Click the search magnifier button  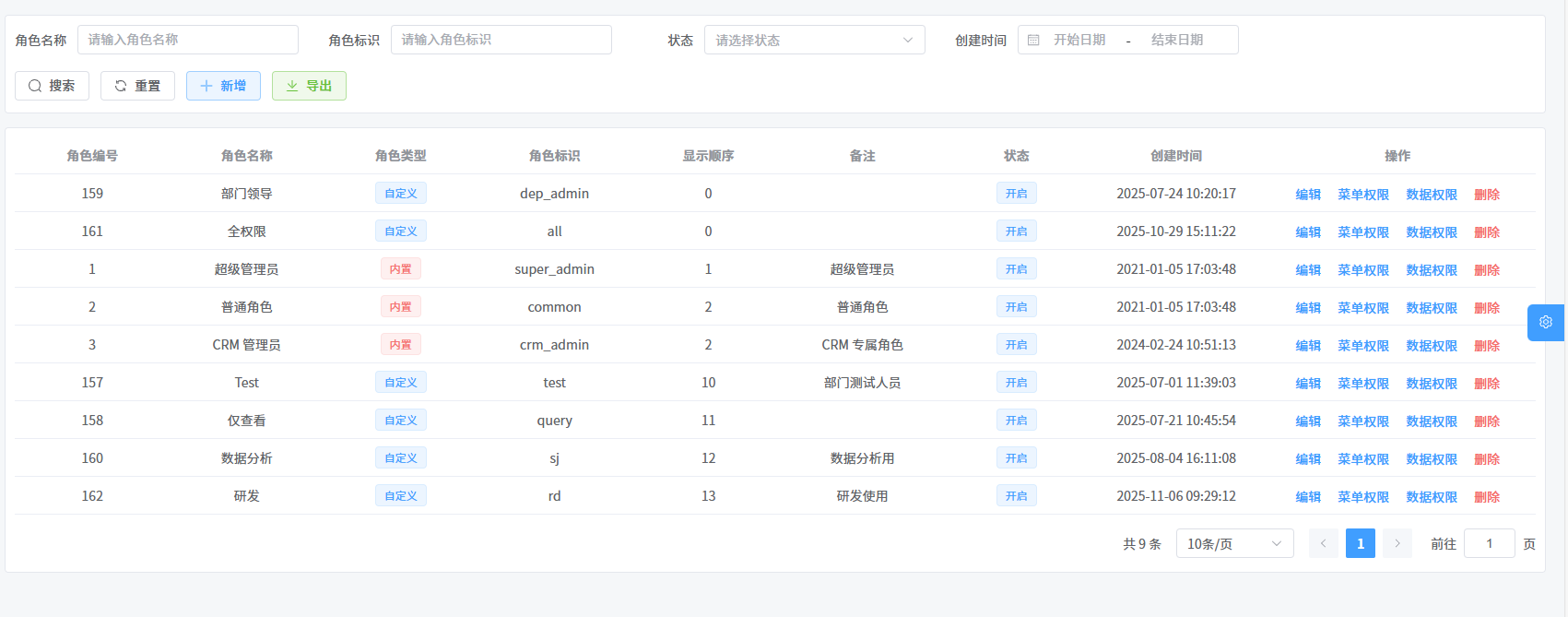(52, 86)
